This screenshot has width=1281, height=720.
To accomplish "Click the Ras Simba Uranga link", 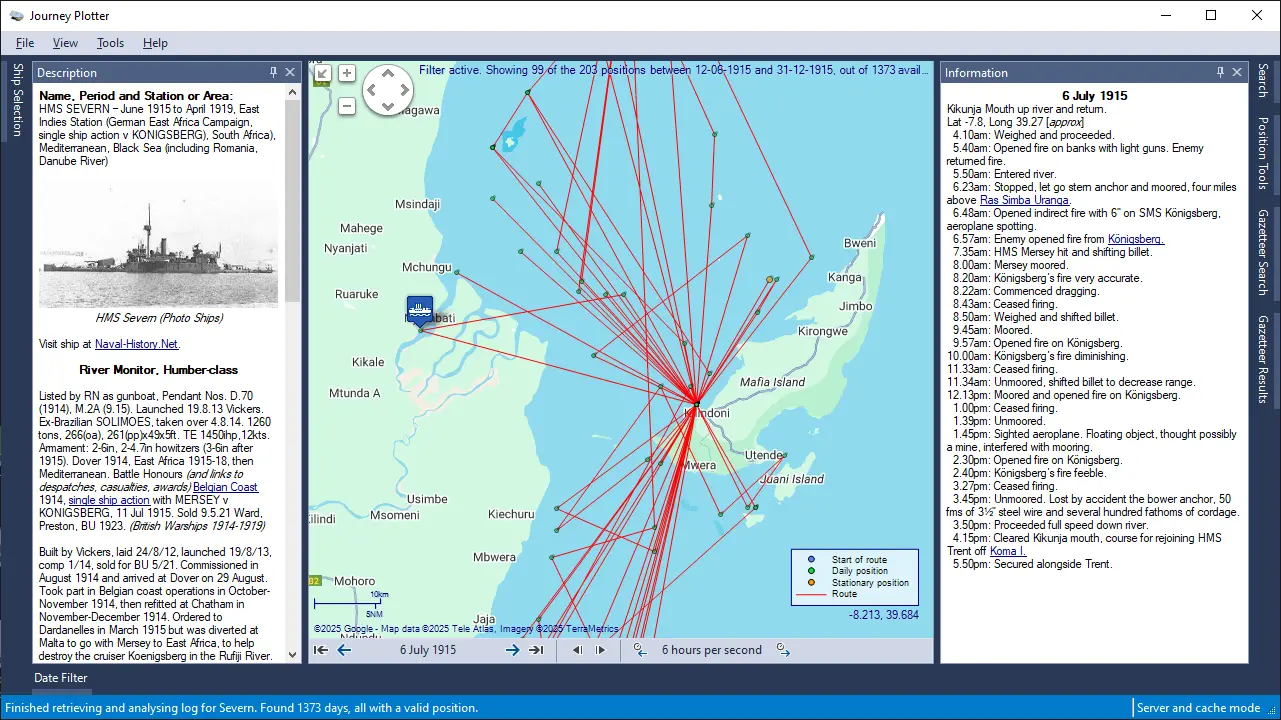I will 1024,200.
